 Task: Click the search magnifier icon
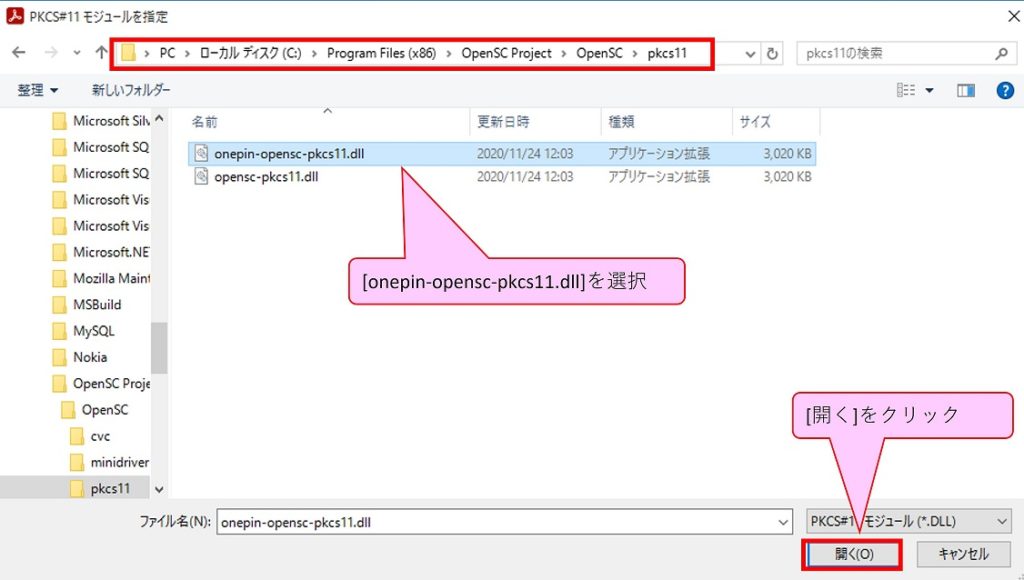click(1001, 53)
